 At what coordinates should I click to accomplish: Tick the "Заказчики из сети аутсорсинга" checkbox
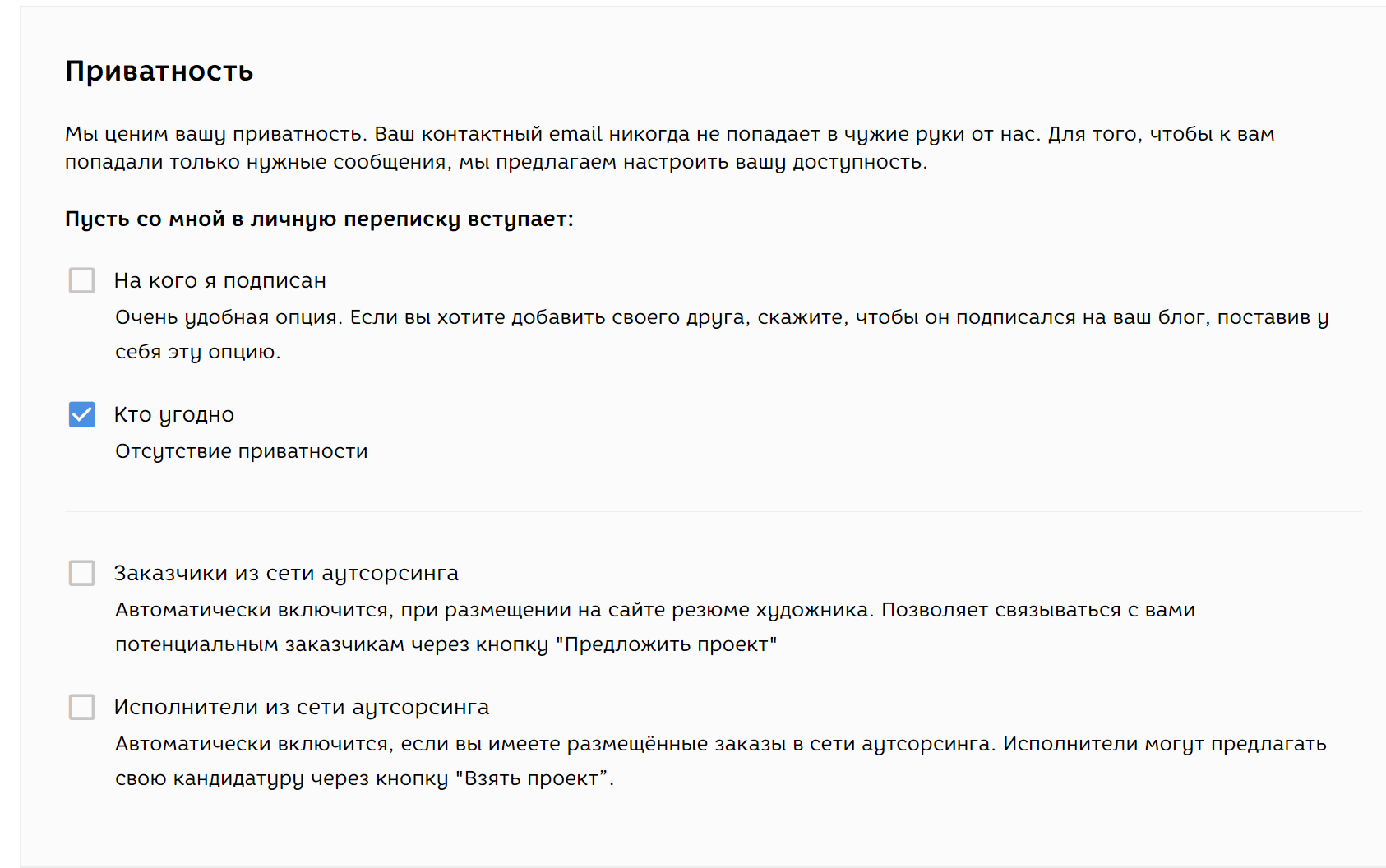81,573
